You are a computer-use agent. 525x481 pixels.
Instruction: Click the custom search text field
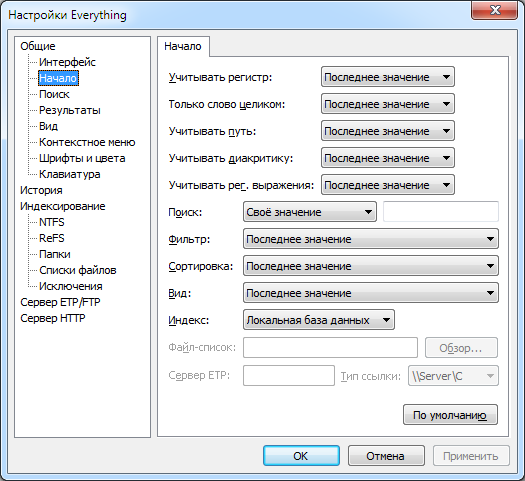pos(441,212)
